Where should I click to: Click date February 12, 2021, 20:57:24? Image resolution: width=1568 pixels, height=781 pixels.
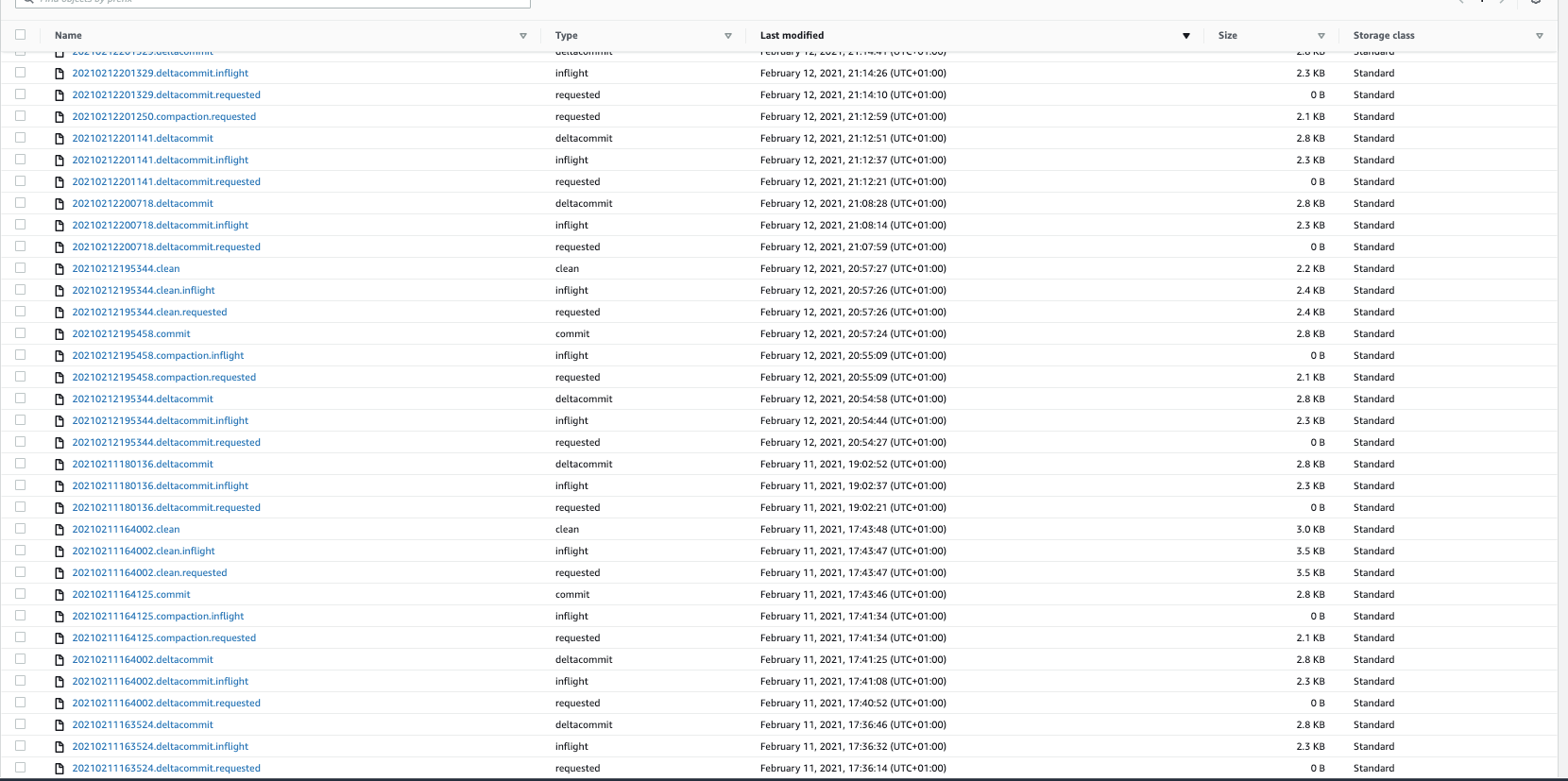(853, 334)
